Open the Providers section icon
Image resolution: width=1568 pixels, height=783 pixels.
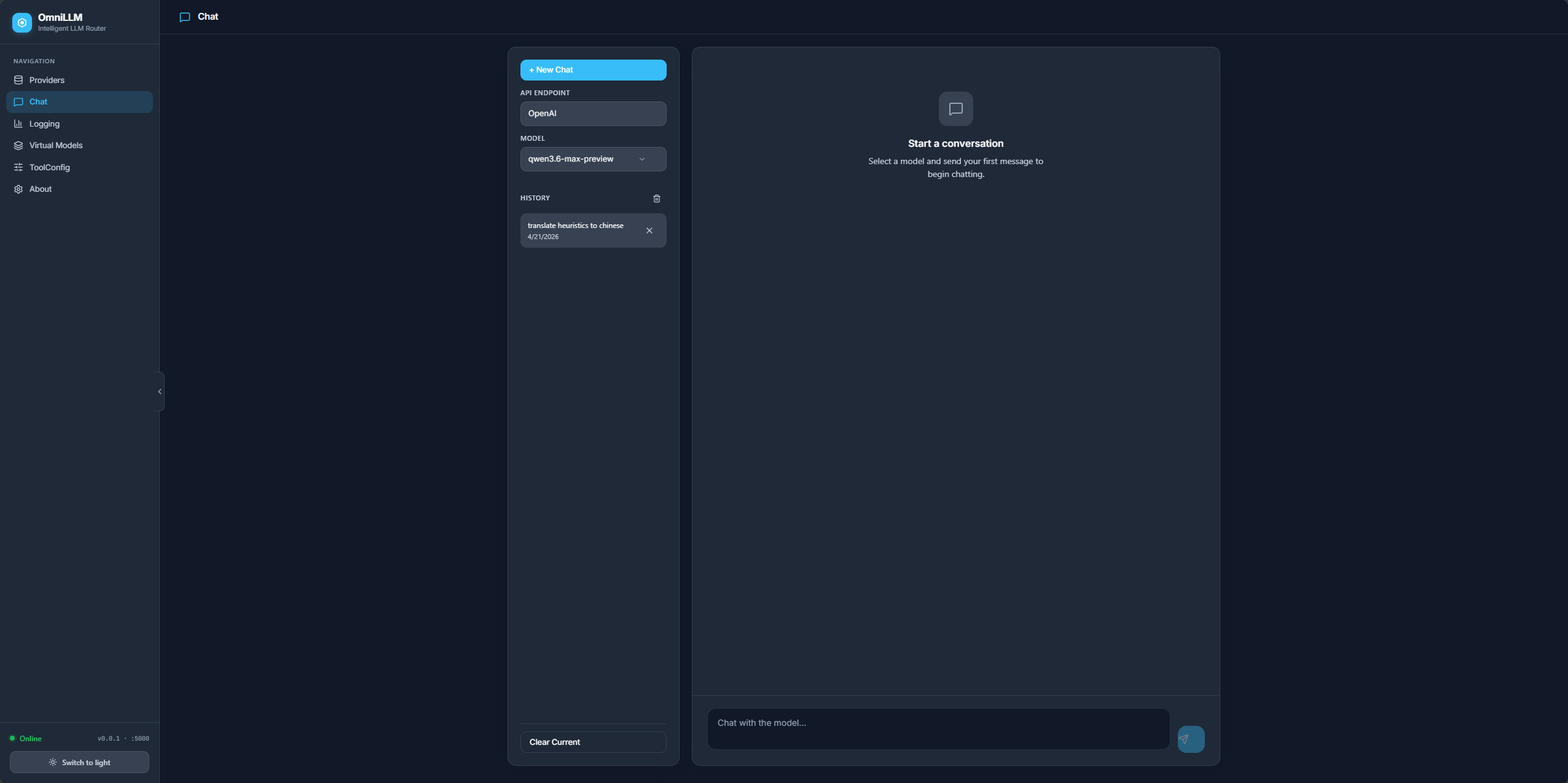pos(18,80)
